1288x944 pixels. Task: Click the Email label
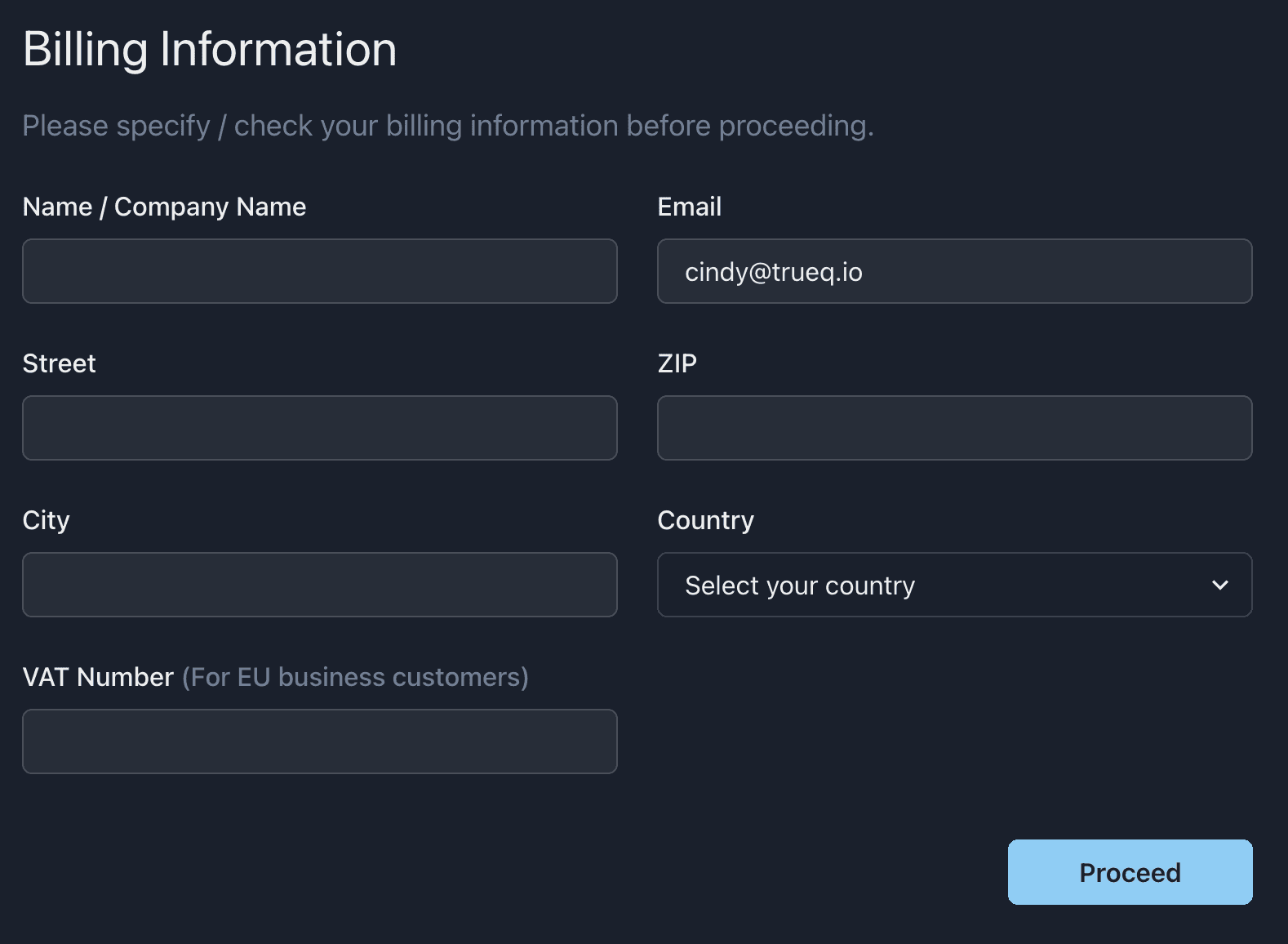tap(690, 207)
